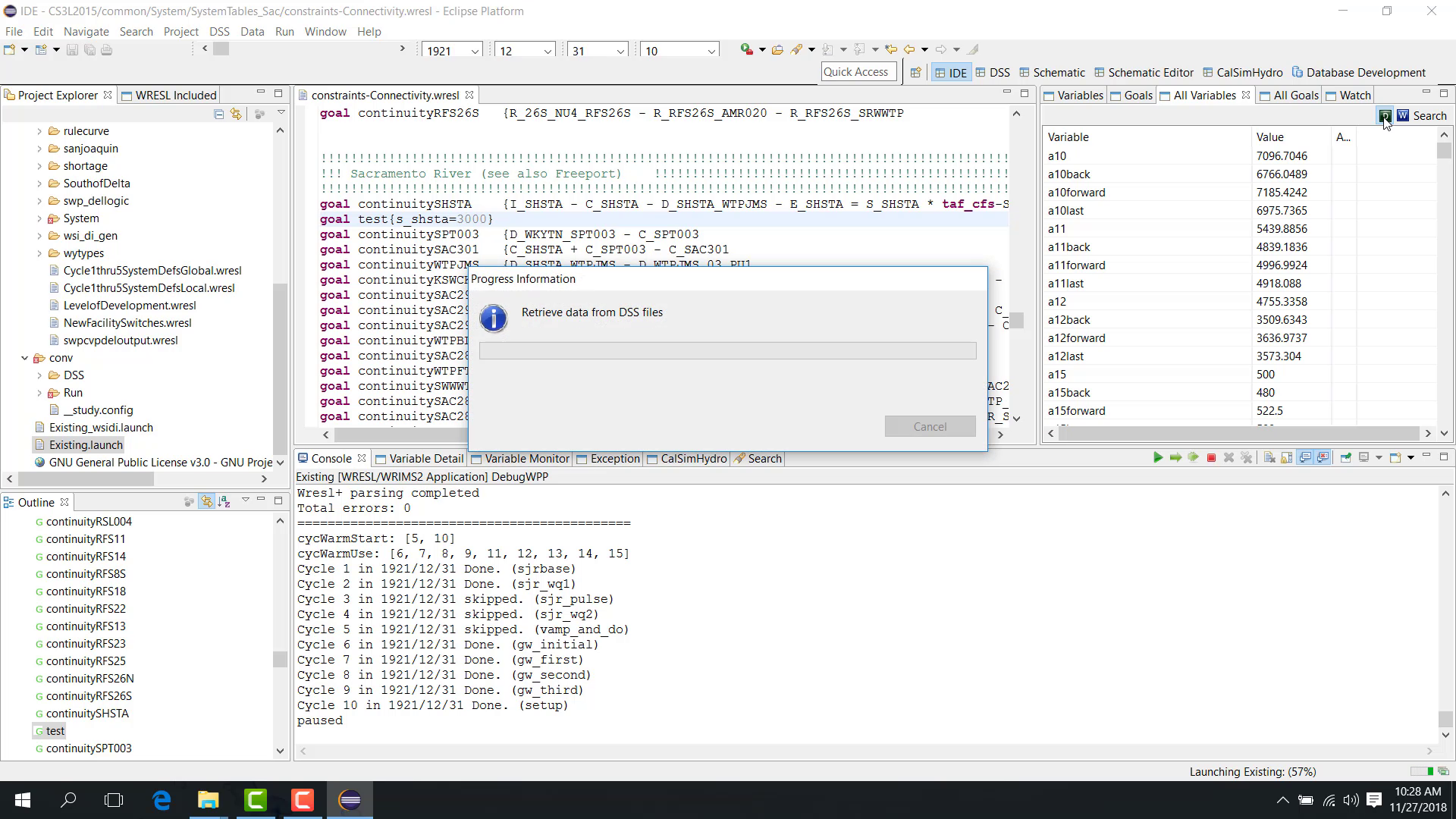This screenshot has width=1456, height=819.
Task: Click the Clear Console icon
Action: [x=1269, y=458]
